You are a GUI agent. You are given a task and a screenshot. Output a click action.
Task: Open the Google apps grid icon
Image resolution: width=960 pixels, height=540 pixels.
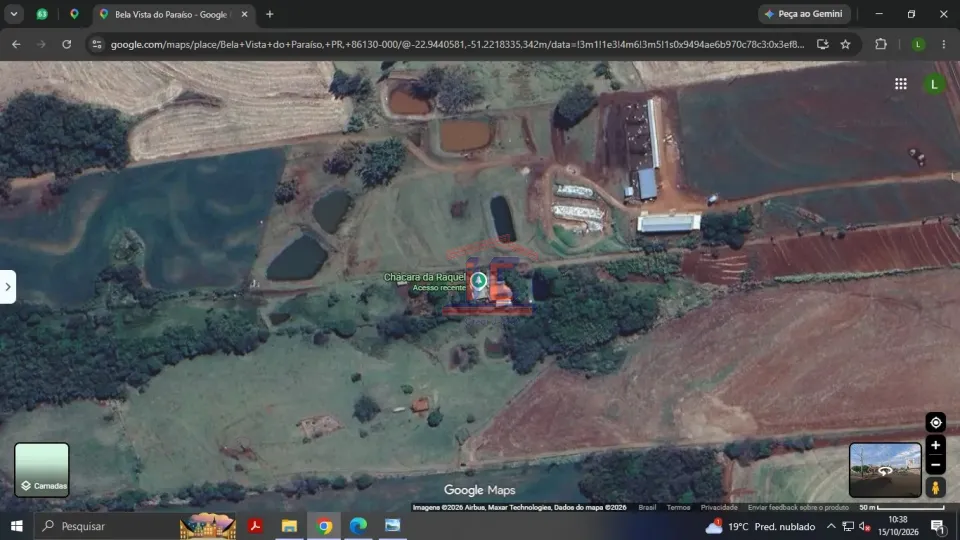(x=901, y=84)
